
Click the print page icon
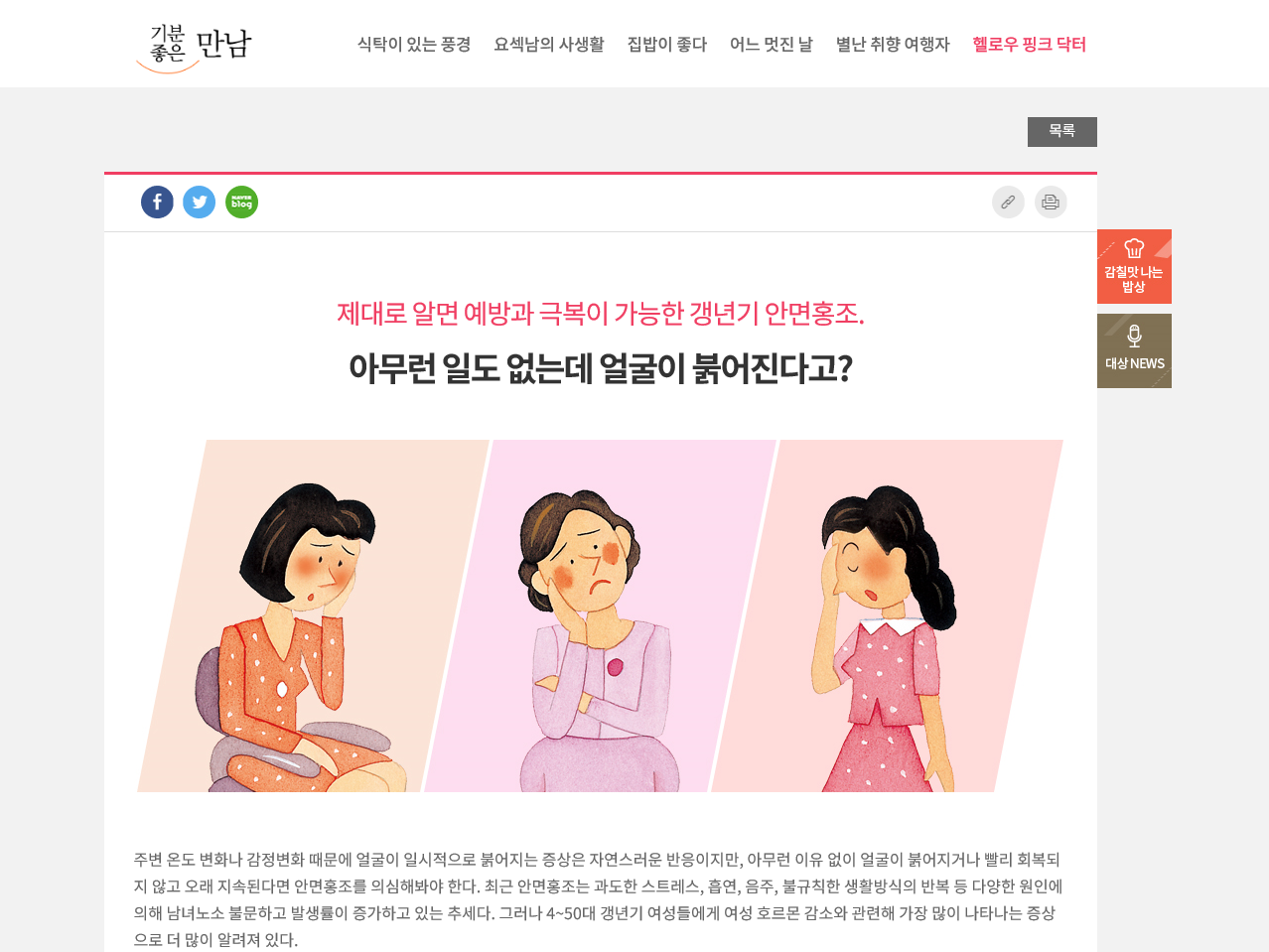(x=1051, y=203)
